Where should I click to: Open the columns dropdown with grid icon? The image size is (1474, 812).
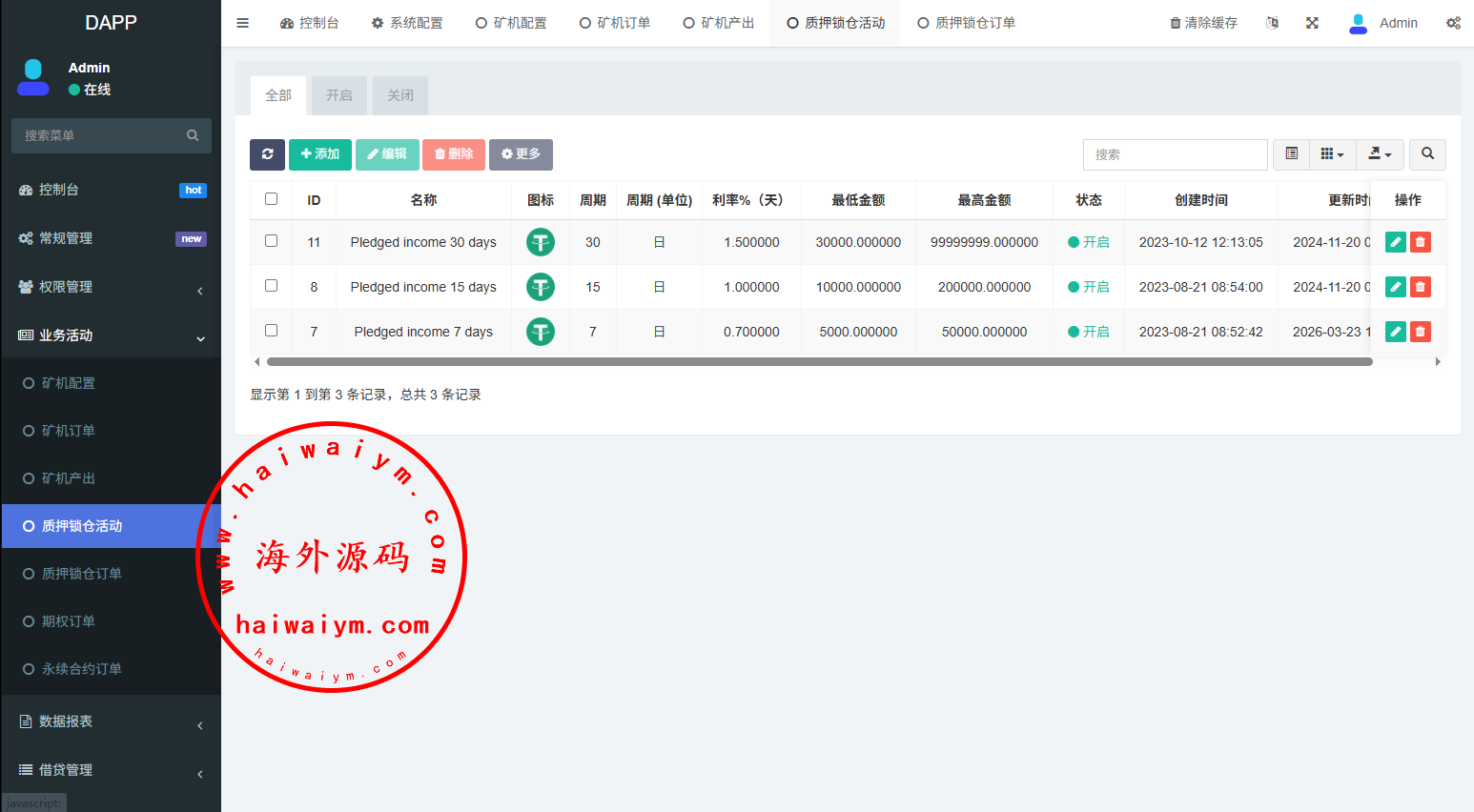[1332, 154]
